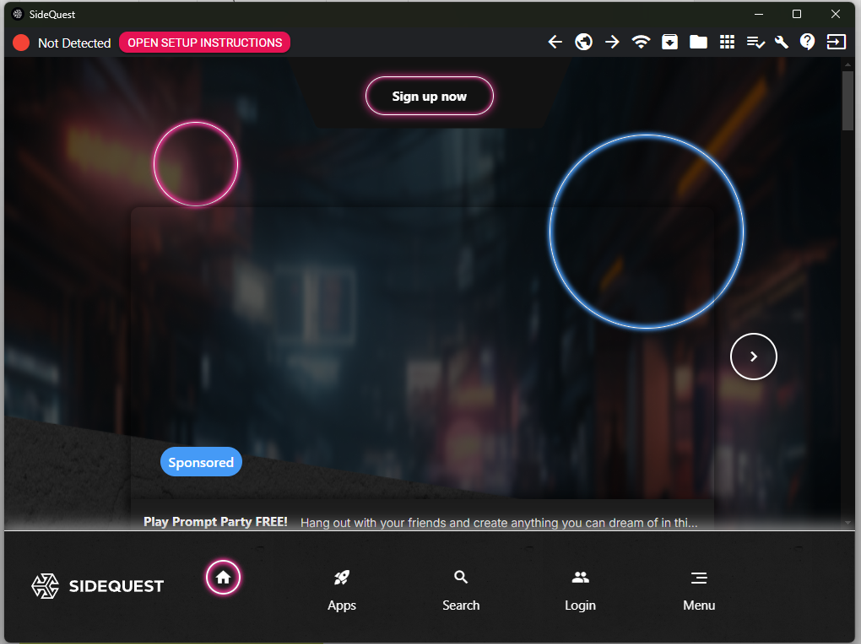Click the 'Hang out with your friends' description
The image size is (861, 644).
pos(499,523)
